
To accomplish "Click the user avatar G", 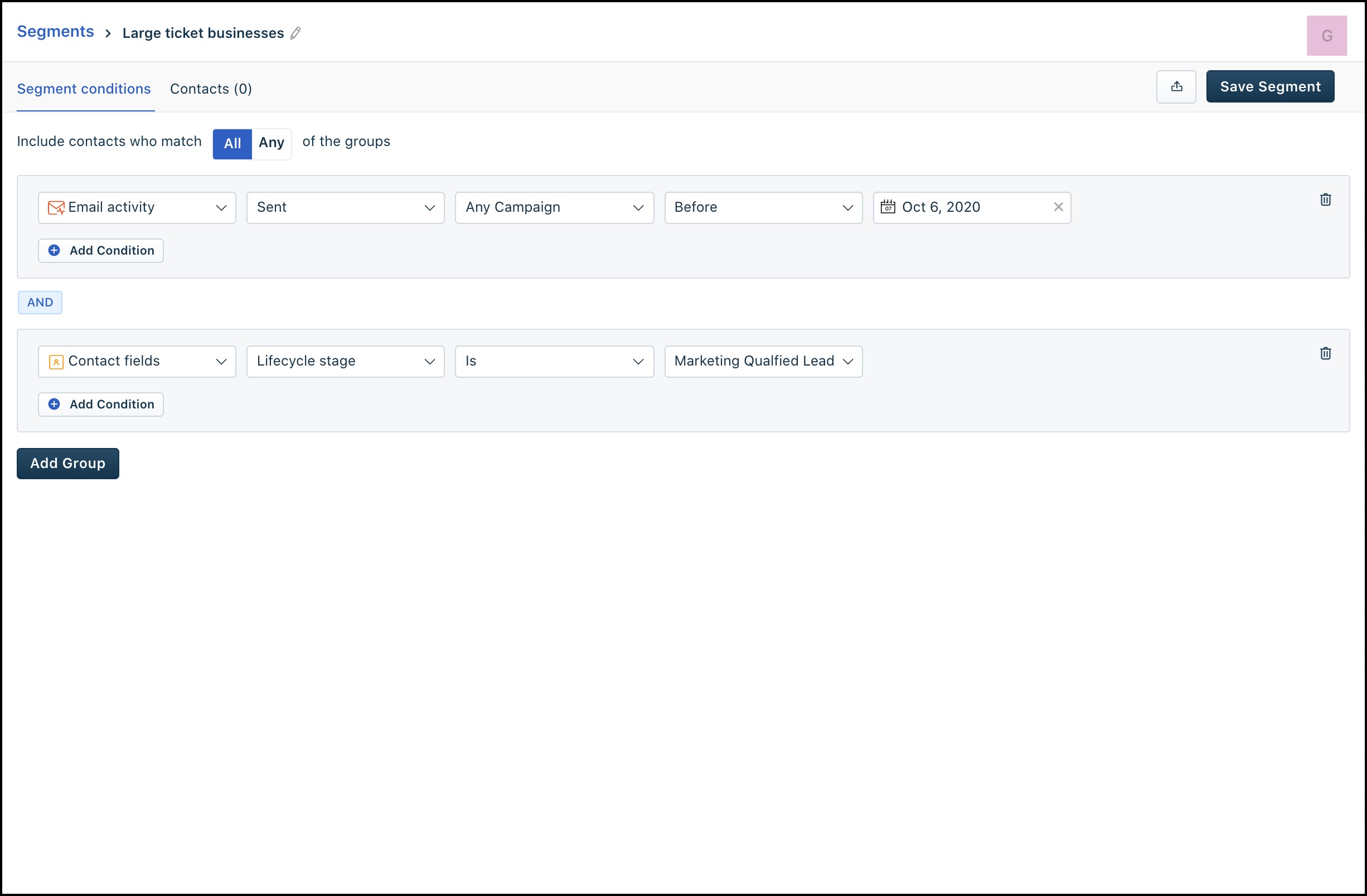I will click(x=1326, y=36).
